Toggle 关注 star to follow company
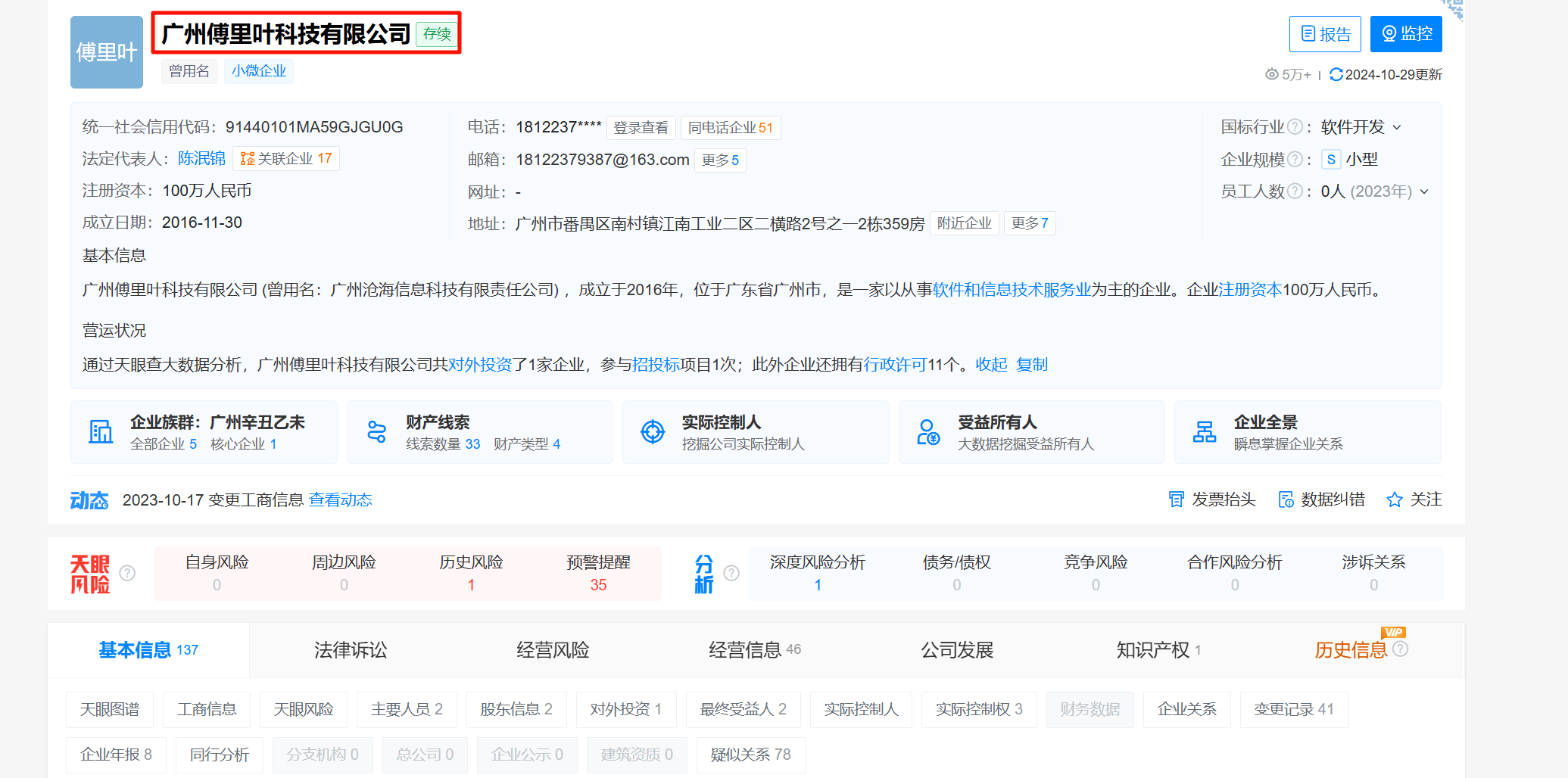Image resolution: width=1568 pixels, height=778 pixels. [1394, 499]
